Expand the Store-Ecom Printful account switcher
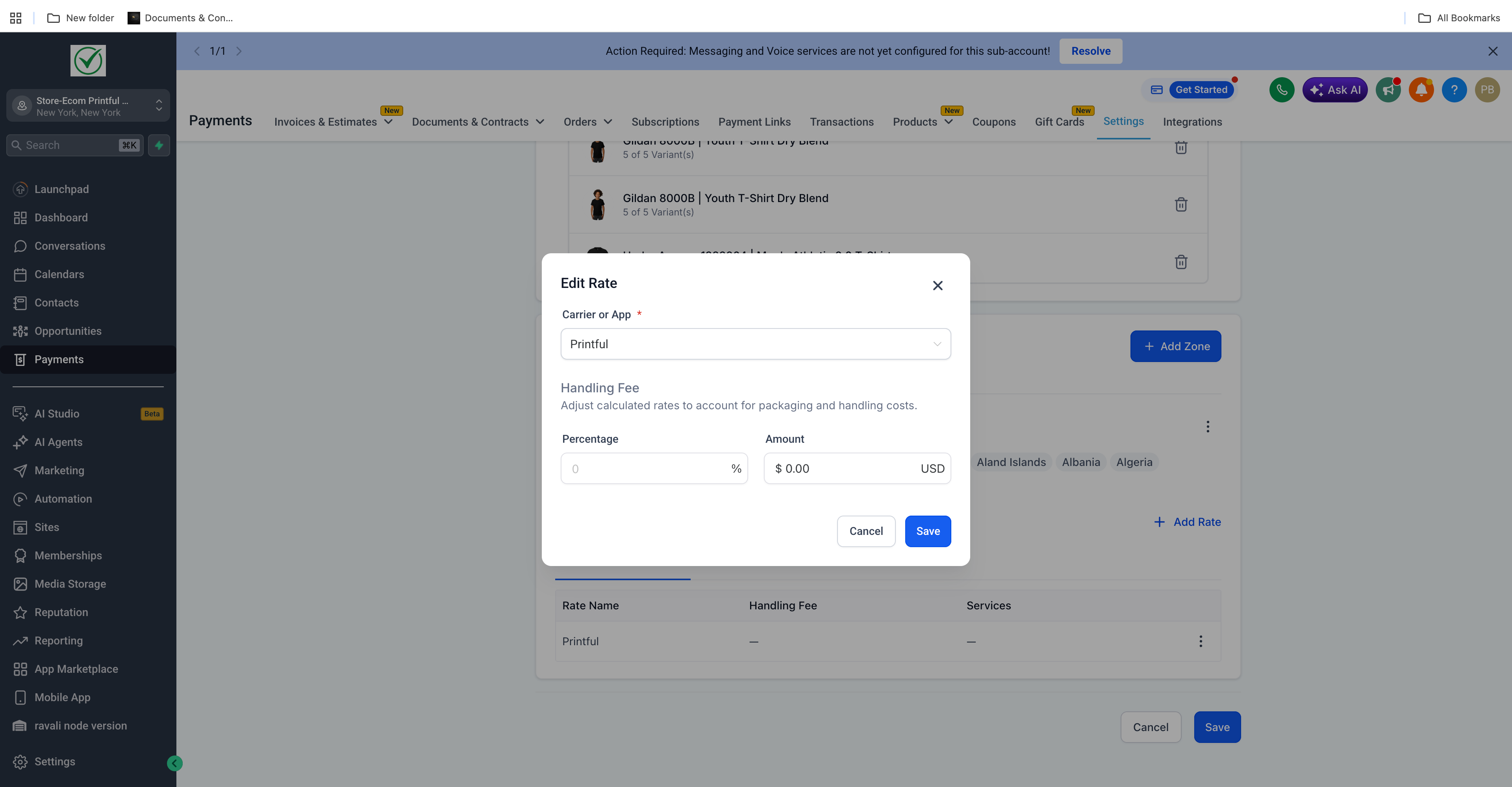The width and height of the screenshot is (1512, 787). 88,106
